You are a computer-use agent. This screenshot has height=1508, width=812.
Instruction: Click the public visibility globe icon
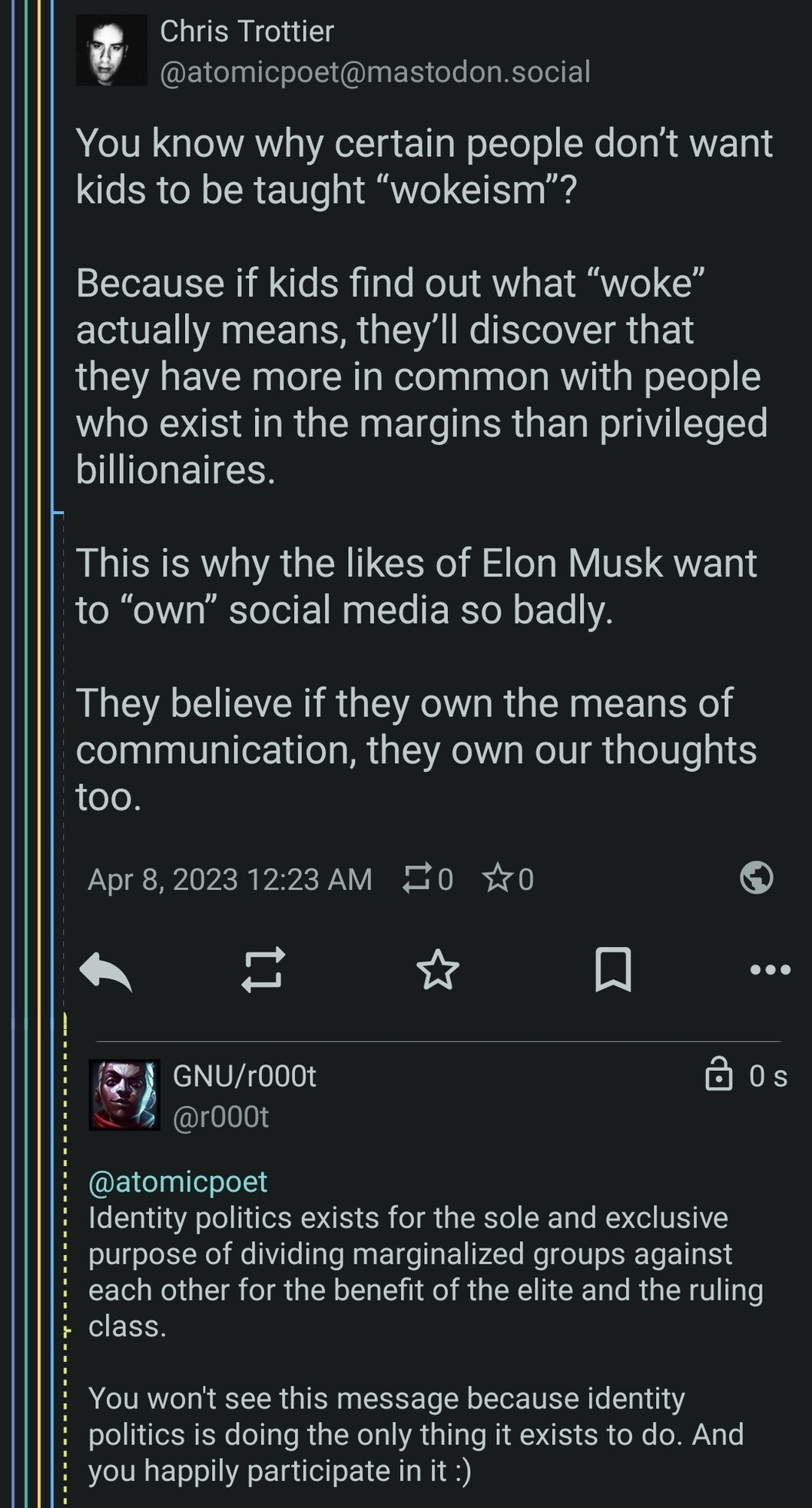tap(756, 878)
